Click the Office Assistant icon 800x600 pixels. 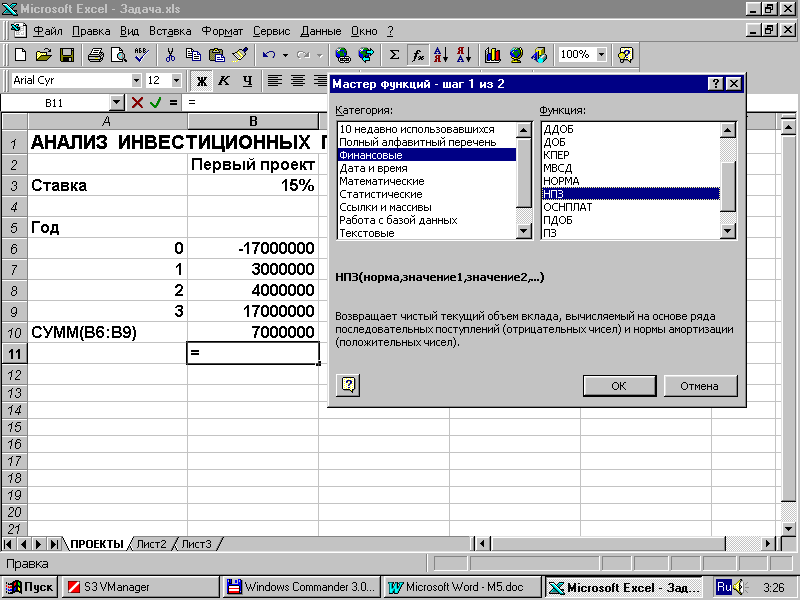tap(626, 55)
